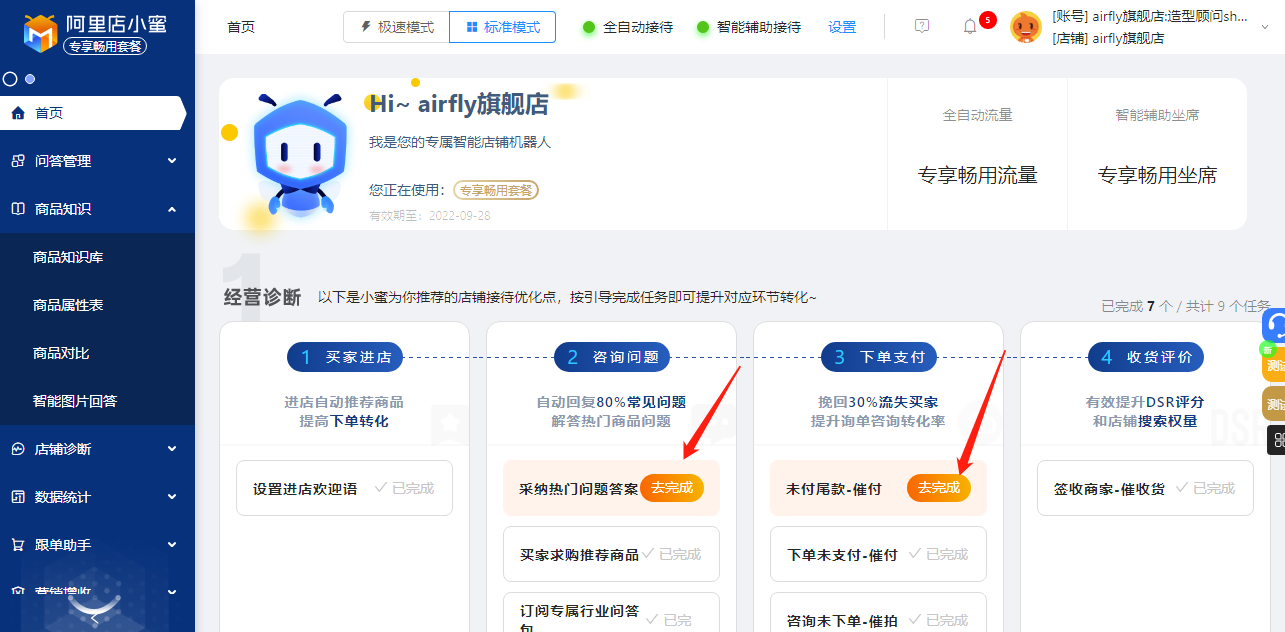Click the 跟单助手 cart icon
The height and width of the screenshot is (632, 1285).
tap(18, 545)
